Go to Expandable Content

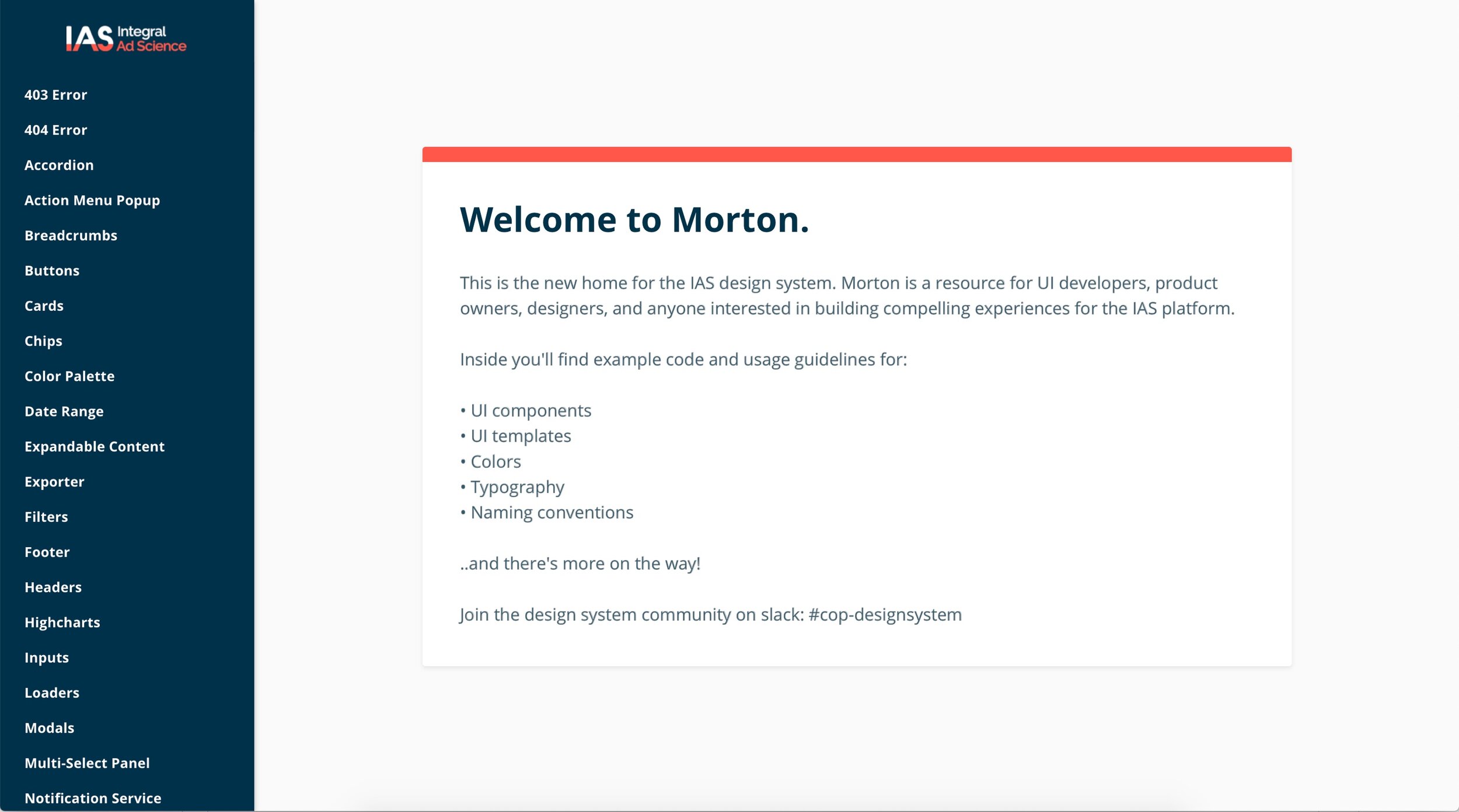pyautogui.click(x=95, y=447)
